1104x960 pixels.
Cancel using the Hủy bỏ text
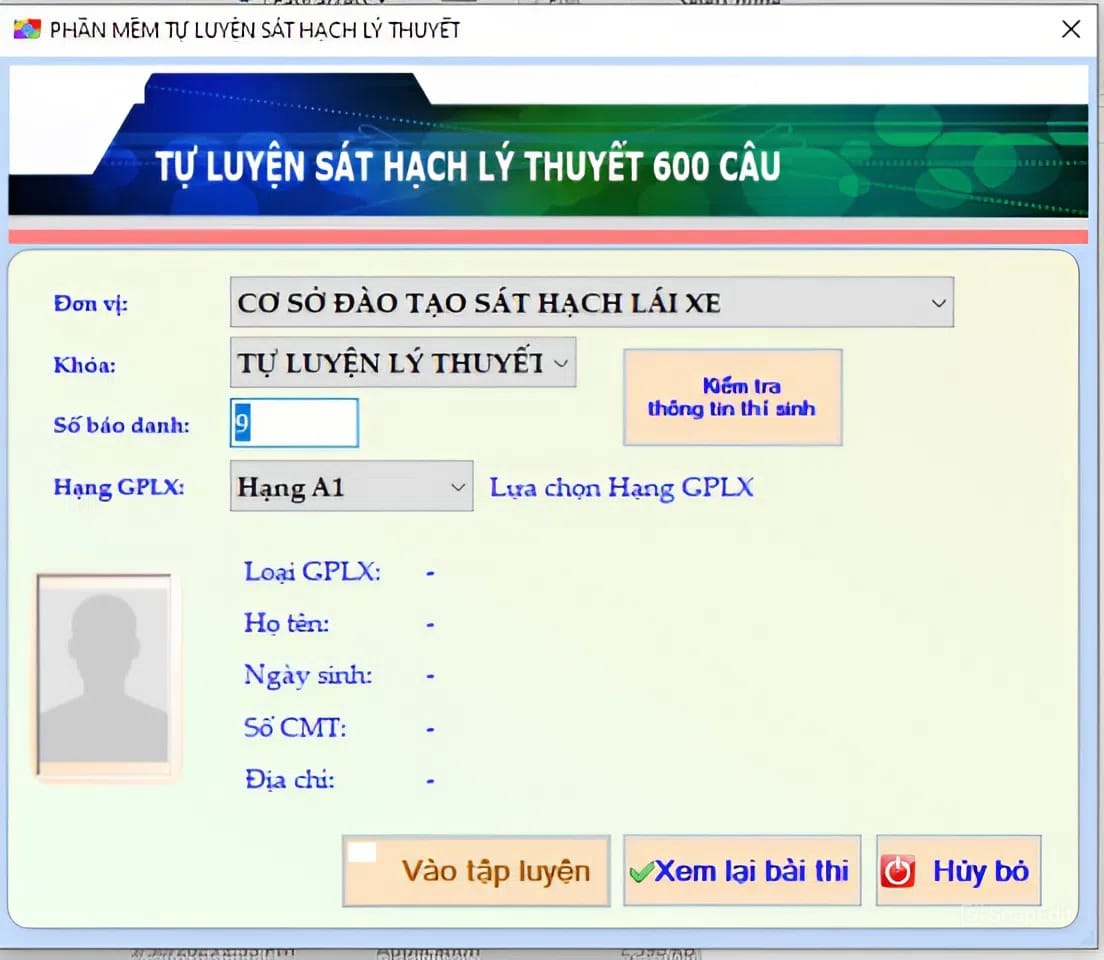pyautogui.click(x=980, y=871)
